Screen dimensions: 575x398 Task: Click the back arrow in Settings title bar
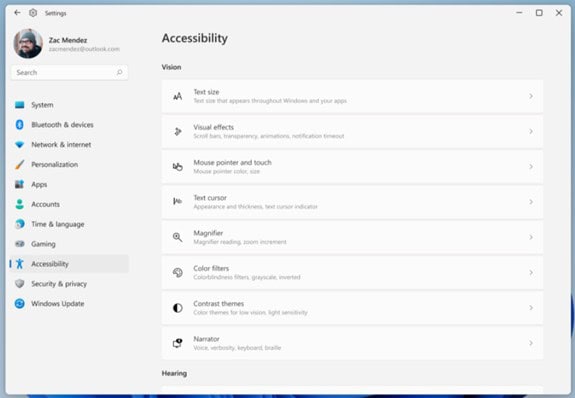click(x=17, y=13)
